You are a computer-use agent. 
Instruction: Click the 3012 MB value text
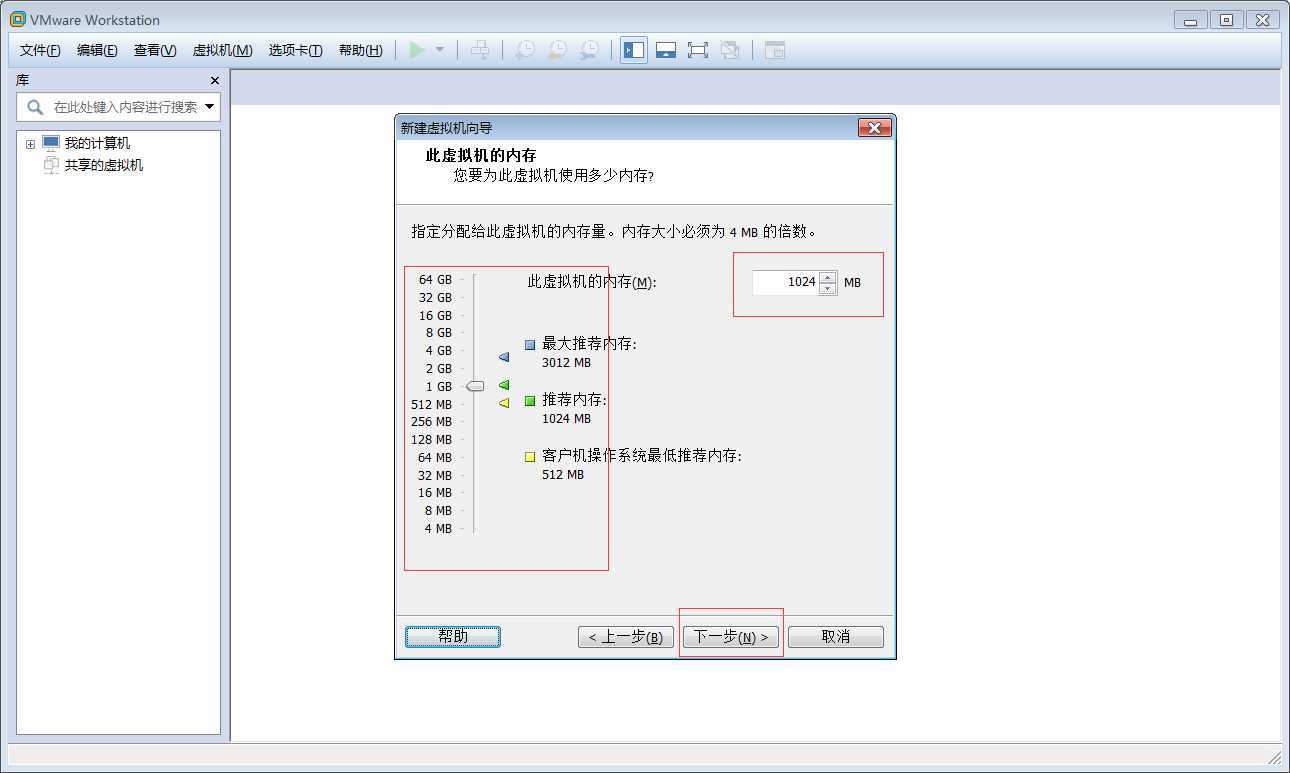tap(566, 363)
